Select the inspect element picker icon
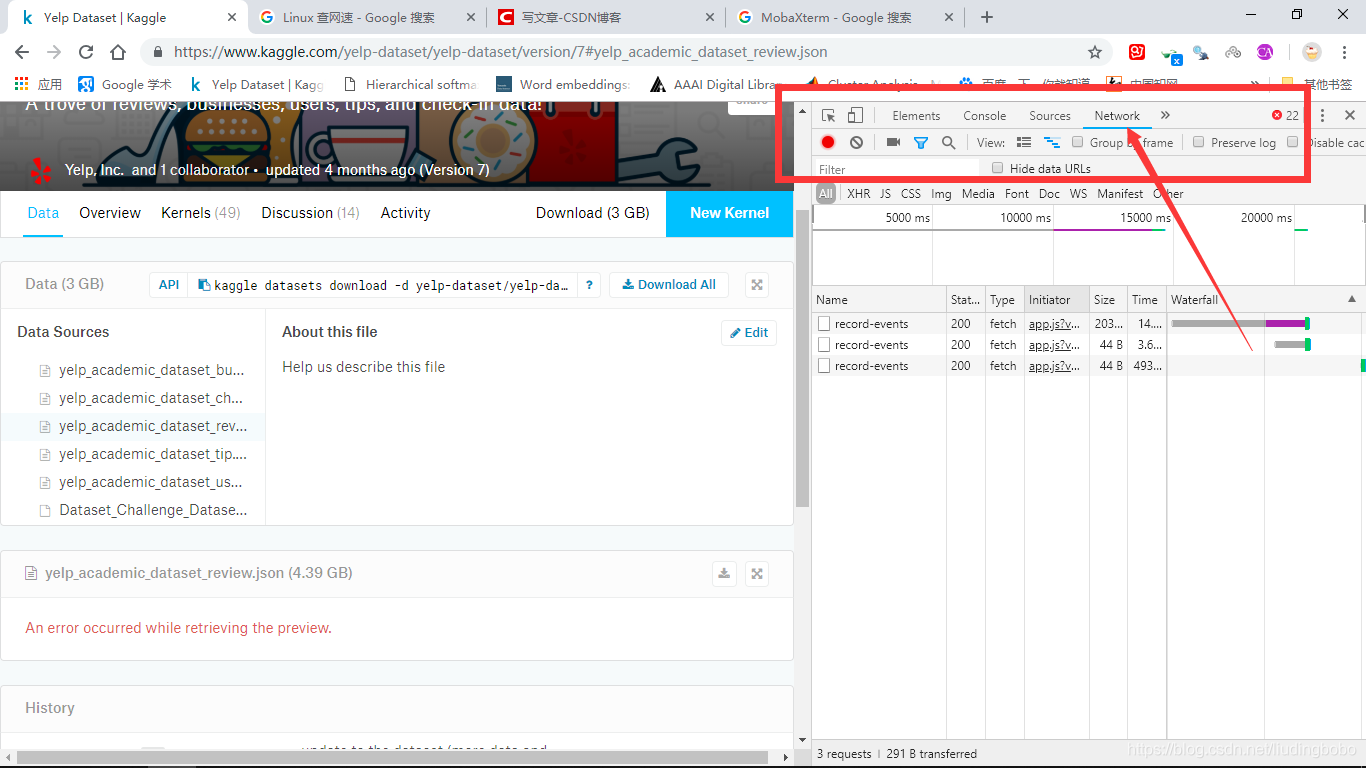1366x768 pixels. 829,116
